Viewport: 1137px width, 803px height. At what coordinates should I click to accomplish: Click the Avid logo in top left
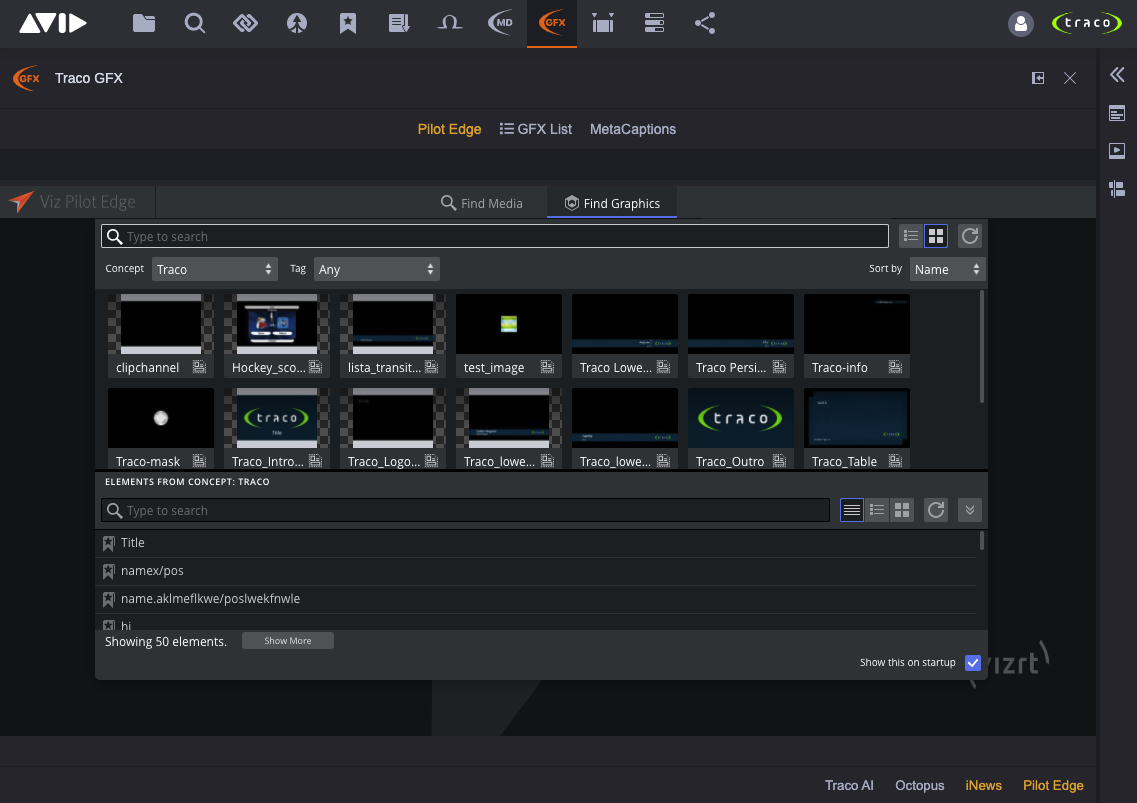click(53, 23)
